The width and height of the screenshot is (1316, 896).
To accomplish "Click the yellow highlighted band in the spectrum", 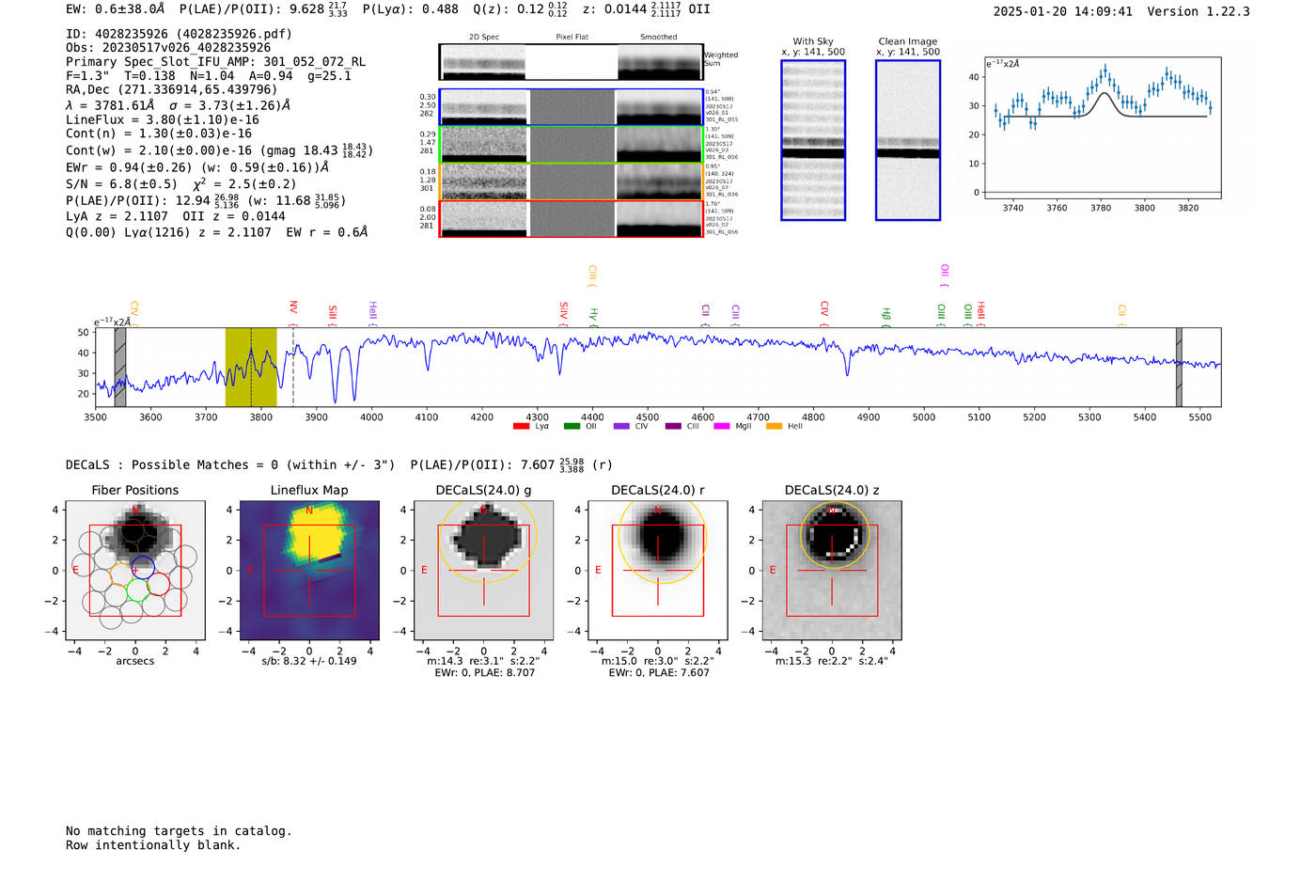I will (251, 368).
